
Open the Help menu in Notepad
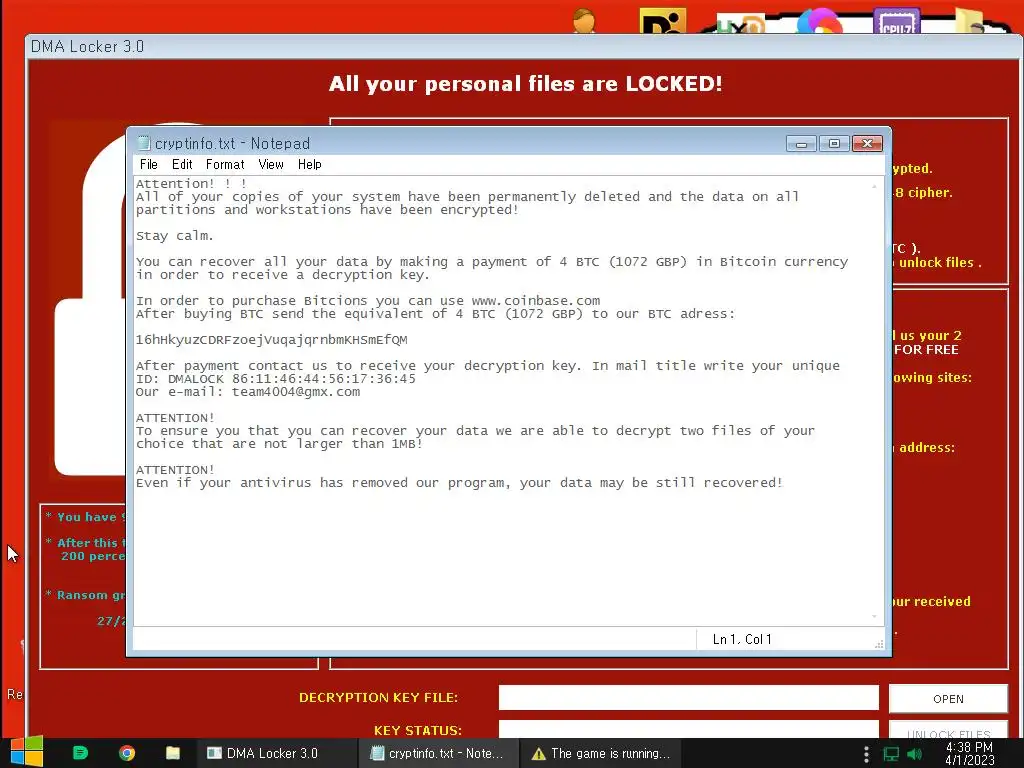(310, 165)
